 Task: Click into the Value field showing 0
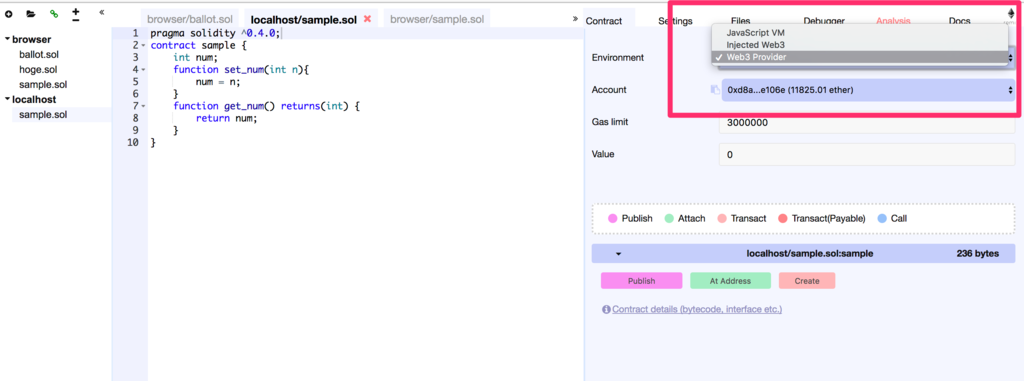867,155
